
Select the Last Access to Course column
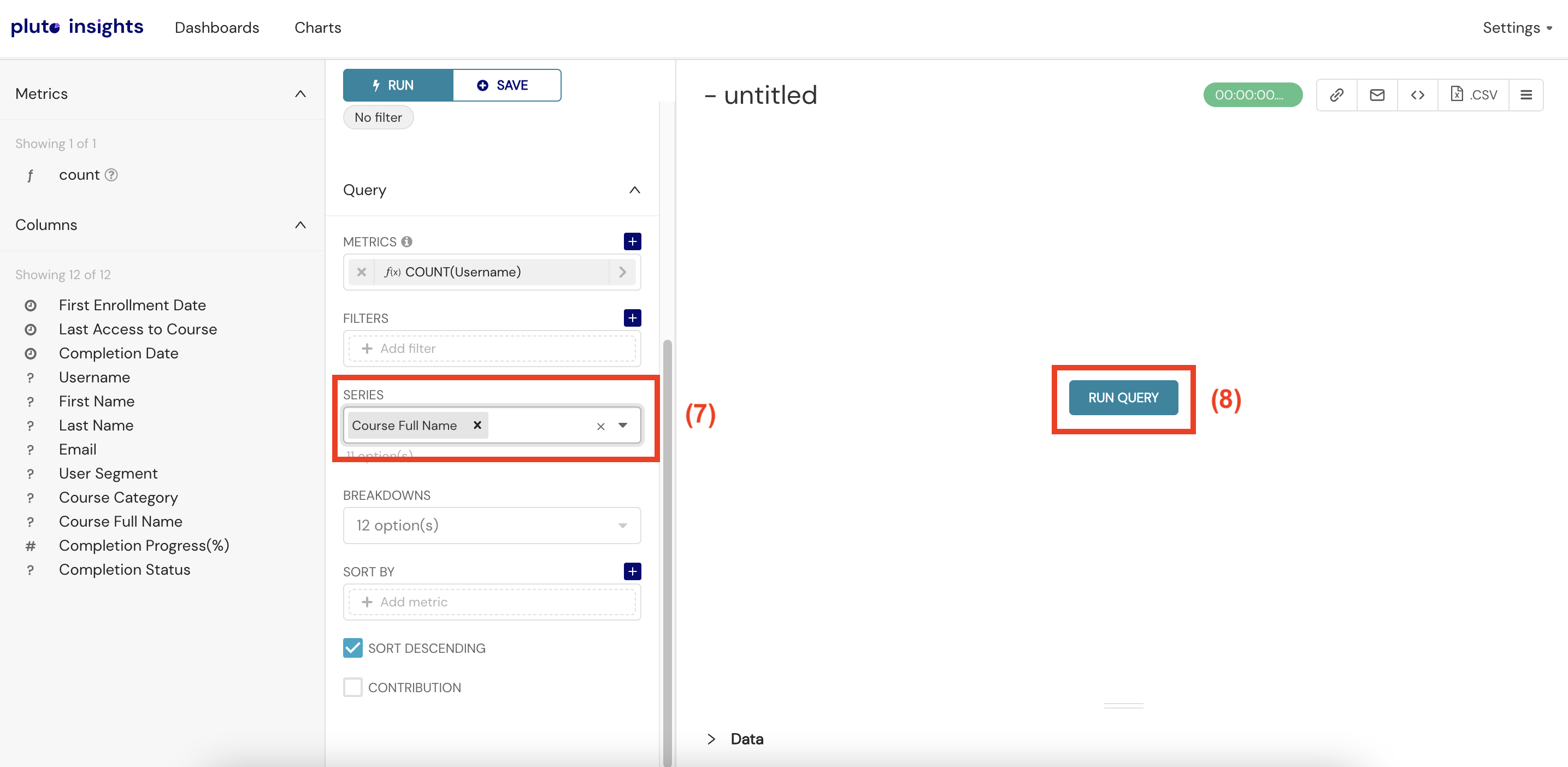(x=138, y=329)
